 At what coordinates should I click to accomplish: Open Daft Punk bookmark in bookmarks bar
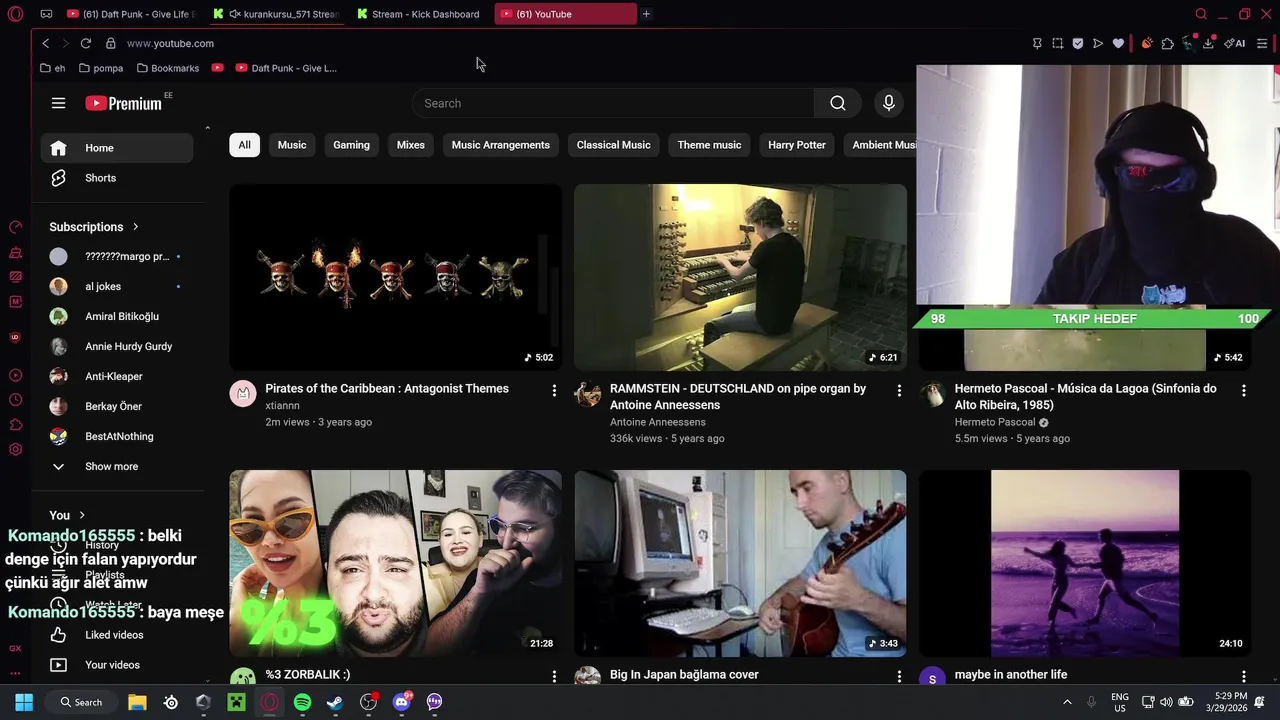tap(286, 68)
